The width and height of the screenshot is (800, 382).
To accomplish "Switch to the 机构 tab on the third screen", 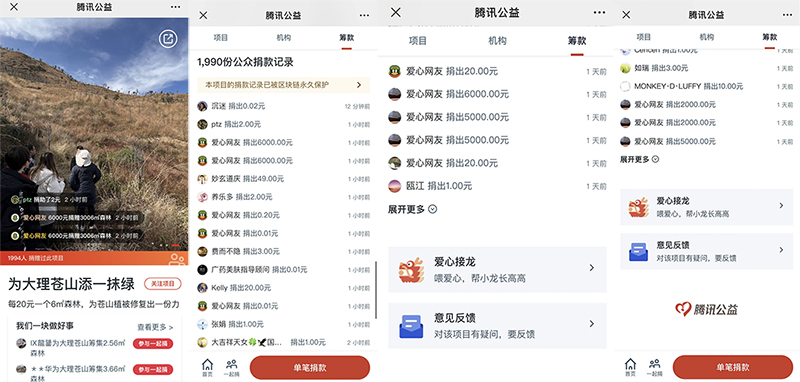I will (497, 40).
